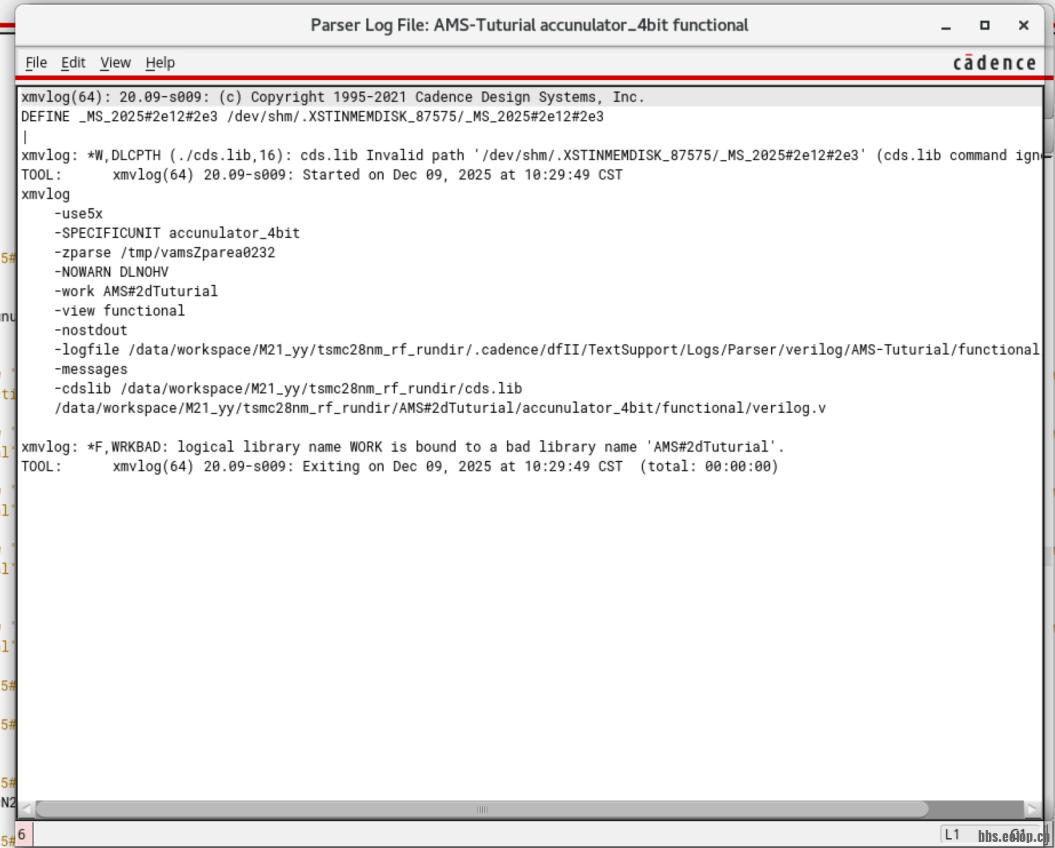The width and height of the screenshot is (1055, 848).
Task: Click the X icon on the Parser Log title bar
Action: click(1023, 24)
